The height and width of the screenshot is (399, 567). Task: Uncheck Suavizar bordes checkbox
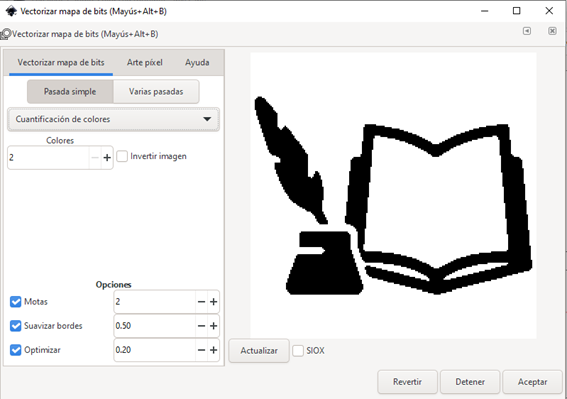[x=16, y=326]
